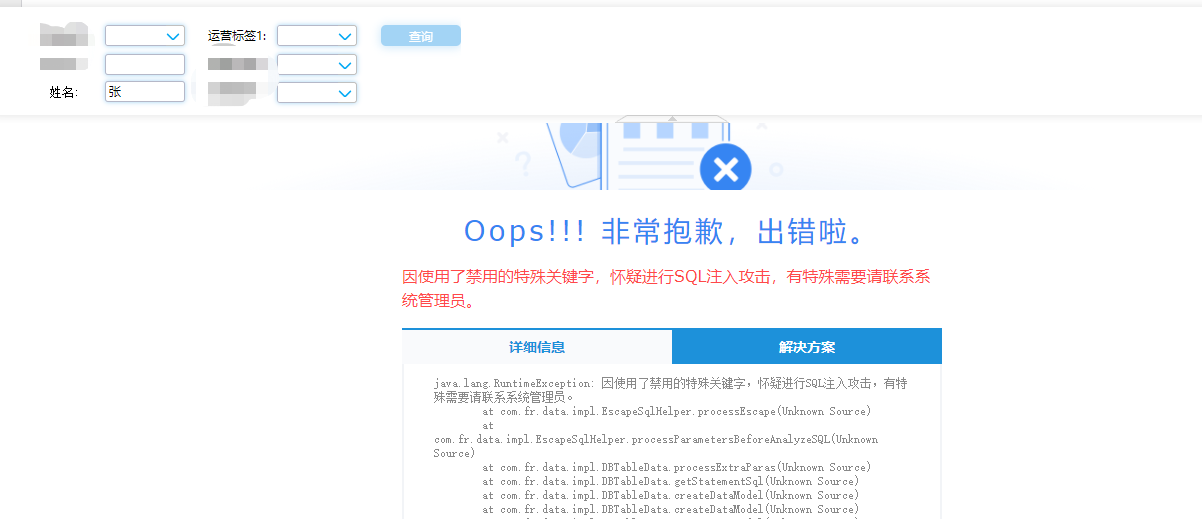This screenshot has height=519, width=1202.
Task: Click the red SQL注入攻击 warning message
Action: (x=666, y=288)
